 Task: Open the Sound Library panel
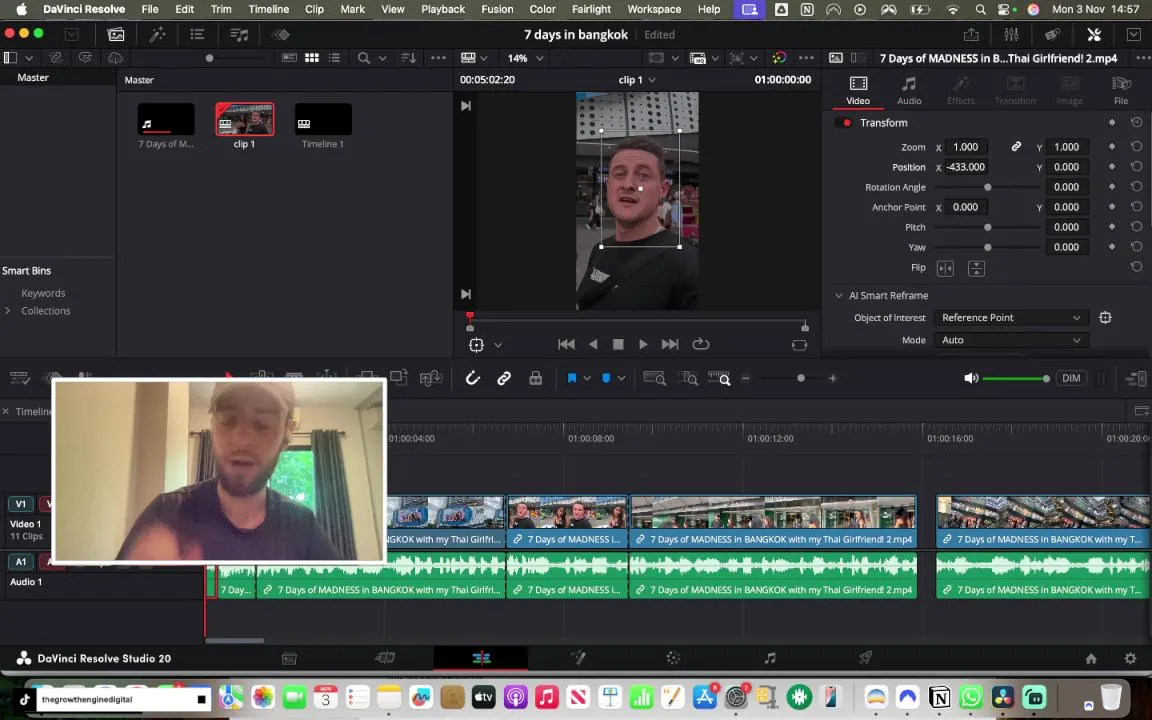pos(239,35)
